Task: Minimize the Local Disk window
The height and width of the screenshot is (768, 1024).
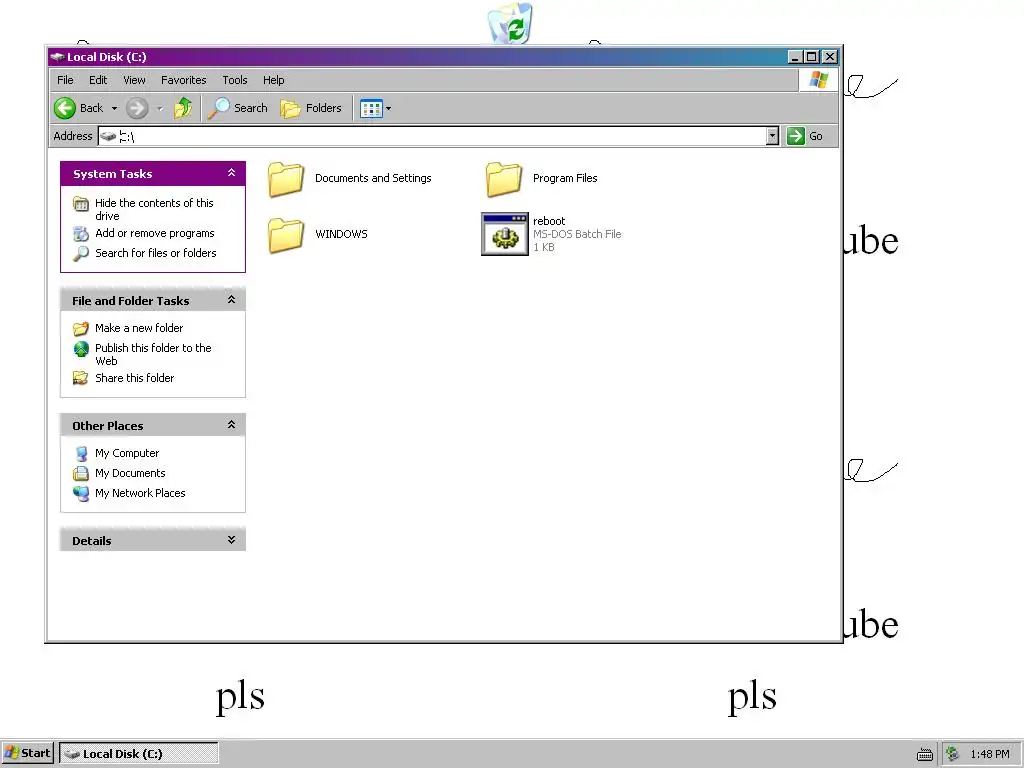Action: [795, 57]
